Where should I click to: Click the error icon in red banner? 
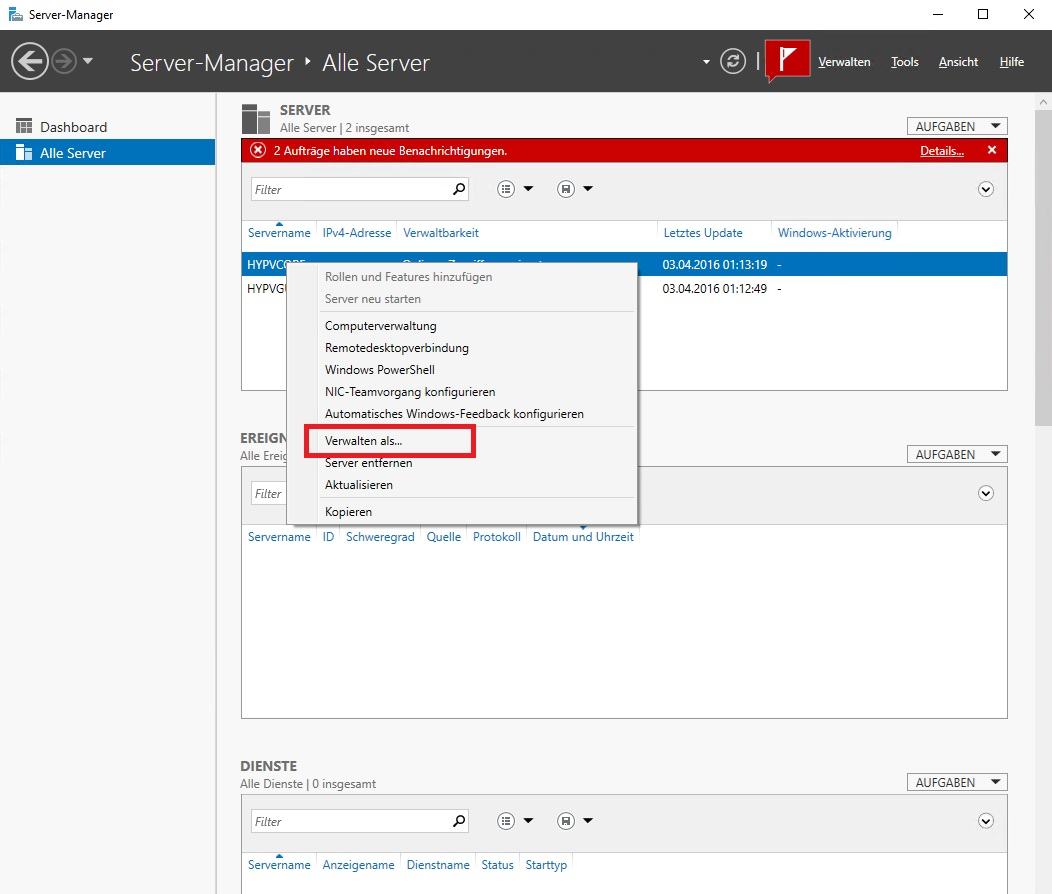tap(258, 150)
